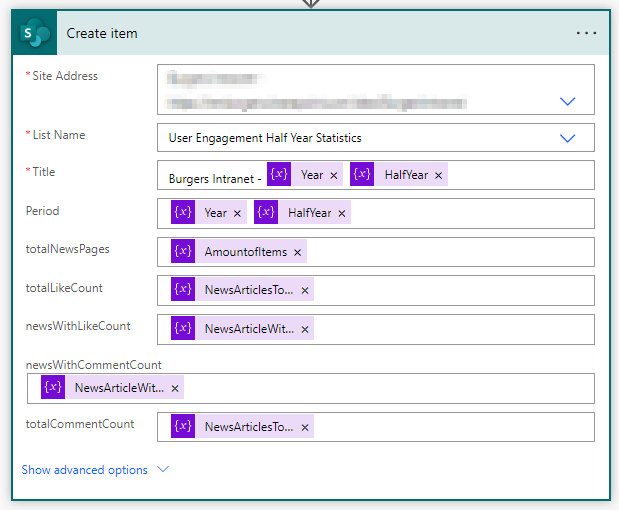Select the Year token label in Title
Screen dimensions: 619x510
pos(312,175)
